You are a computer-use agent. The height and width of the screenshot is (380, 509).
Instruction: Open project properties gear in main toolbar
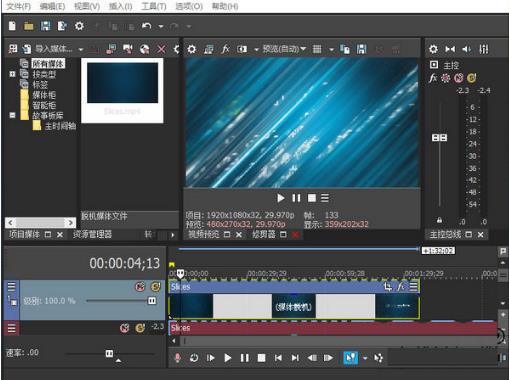(x=79, y=26)
